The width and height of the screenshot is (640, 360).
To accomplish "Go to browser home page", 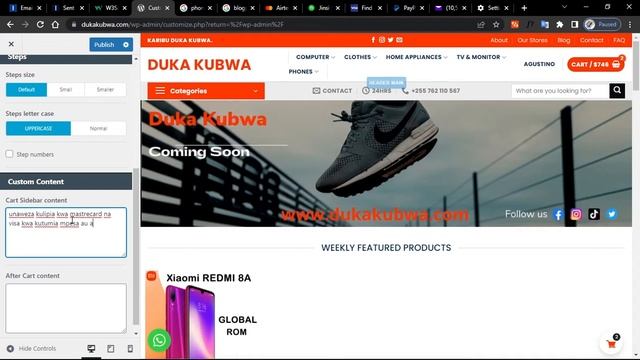I will pos(56,24).
